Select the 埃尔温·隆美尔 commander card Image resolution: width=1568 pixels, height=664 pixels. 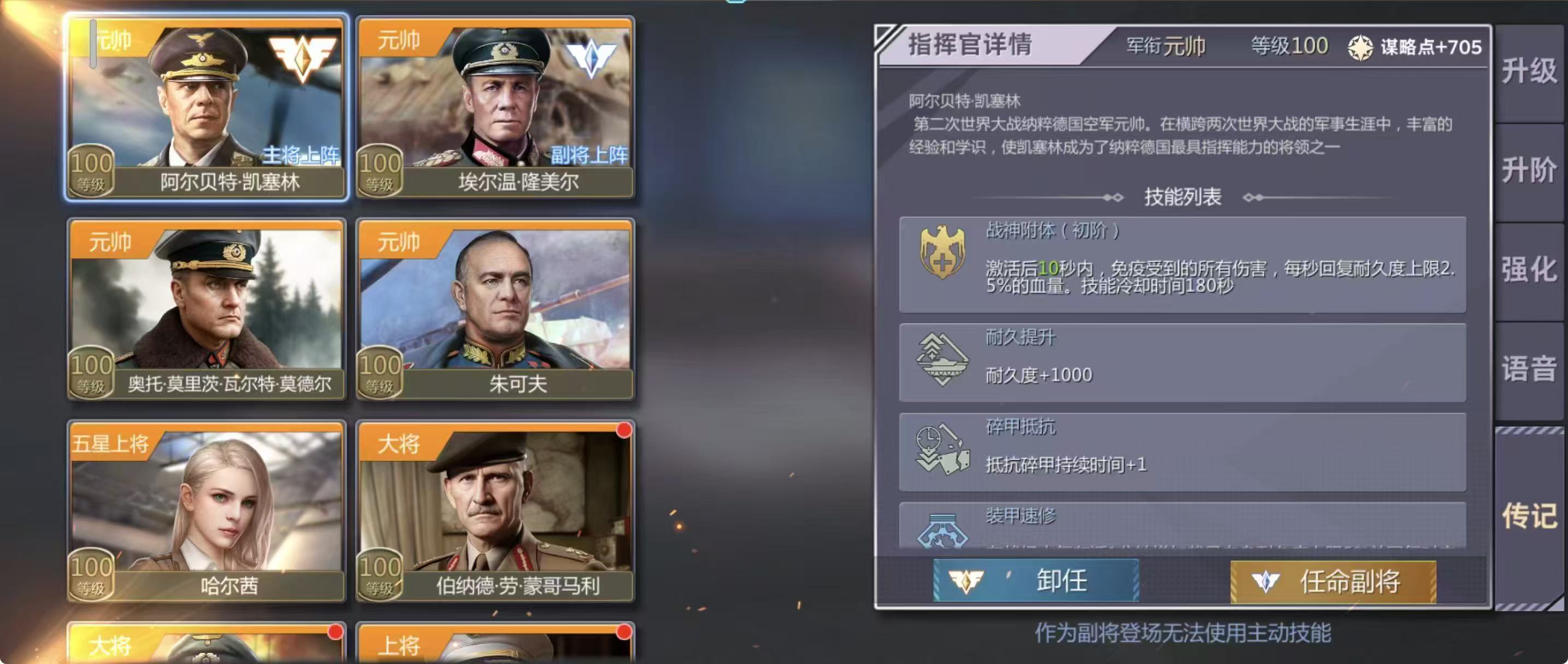click(495, 108)
